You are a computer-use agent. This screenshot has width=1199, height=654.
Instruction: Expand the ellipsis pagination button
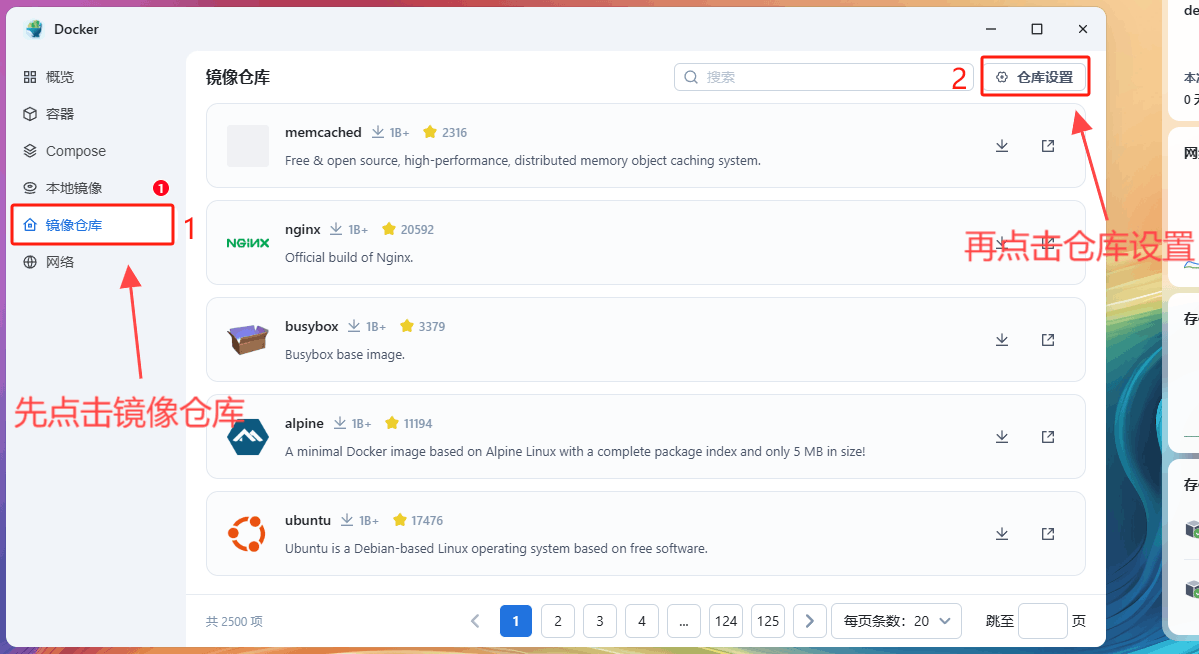tap(683, 621)
